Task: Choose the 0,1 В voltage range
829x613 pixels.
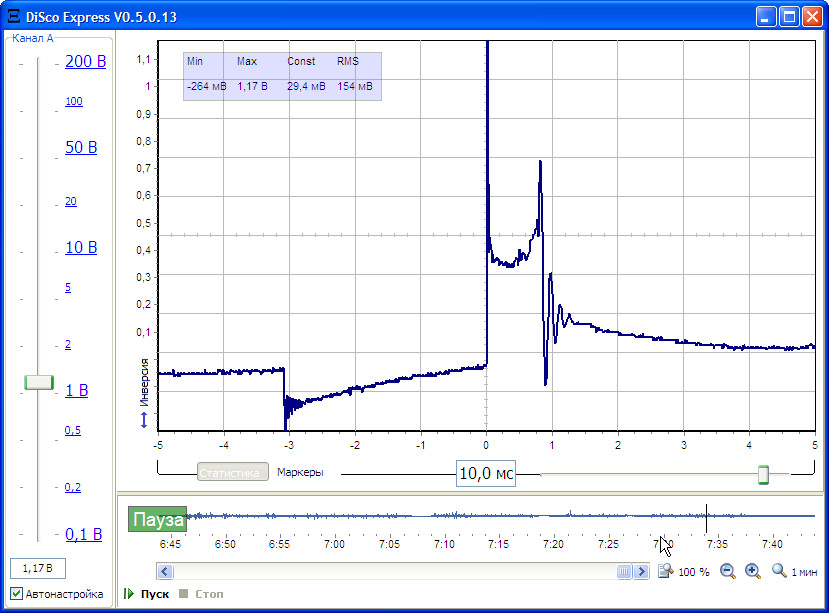Action: click(x=84, y=534)
